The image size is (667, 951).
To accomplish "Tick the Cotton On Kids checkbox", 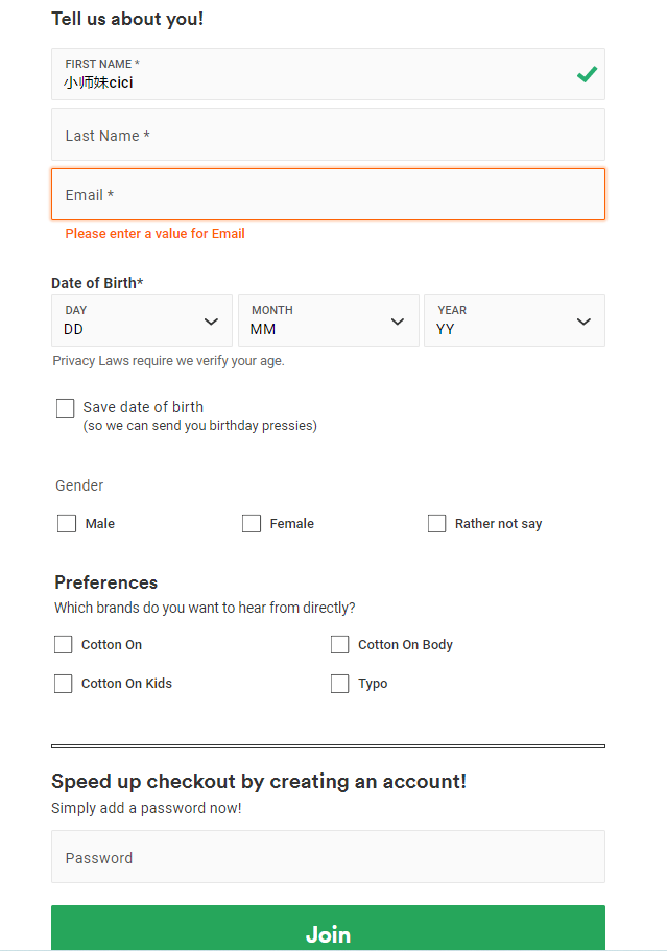I will pos(63,684).
